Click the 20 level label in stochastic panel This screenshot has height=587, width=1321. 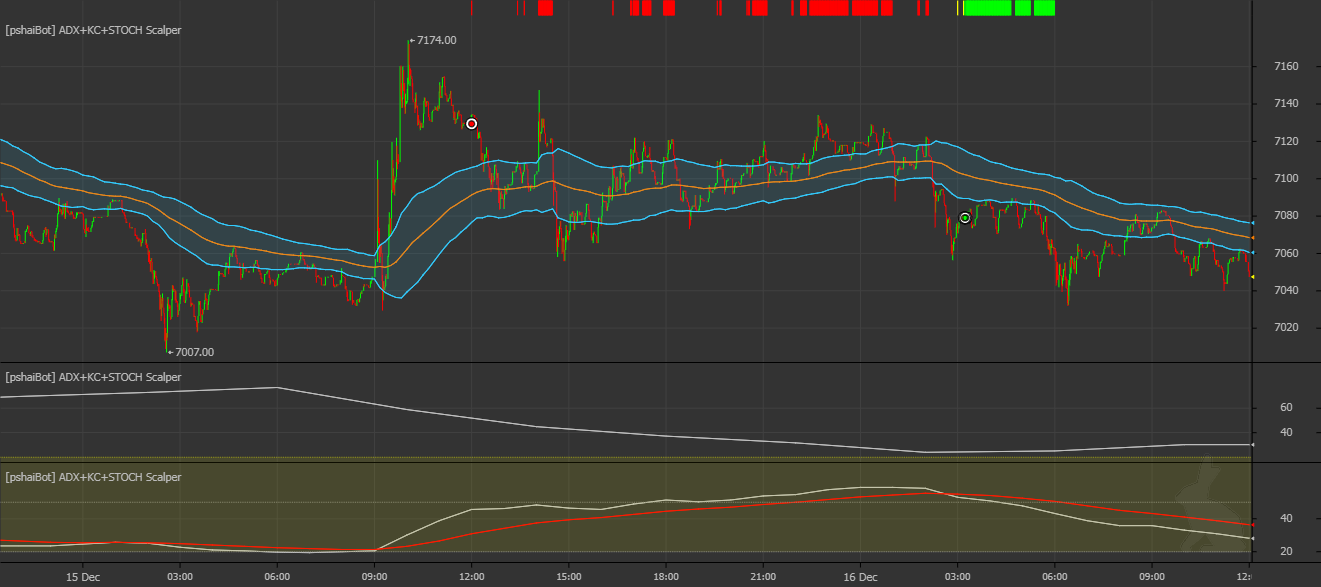1286,552
